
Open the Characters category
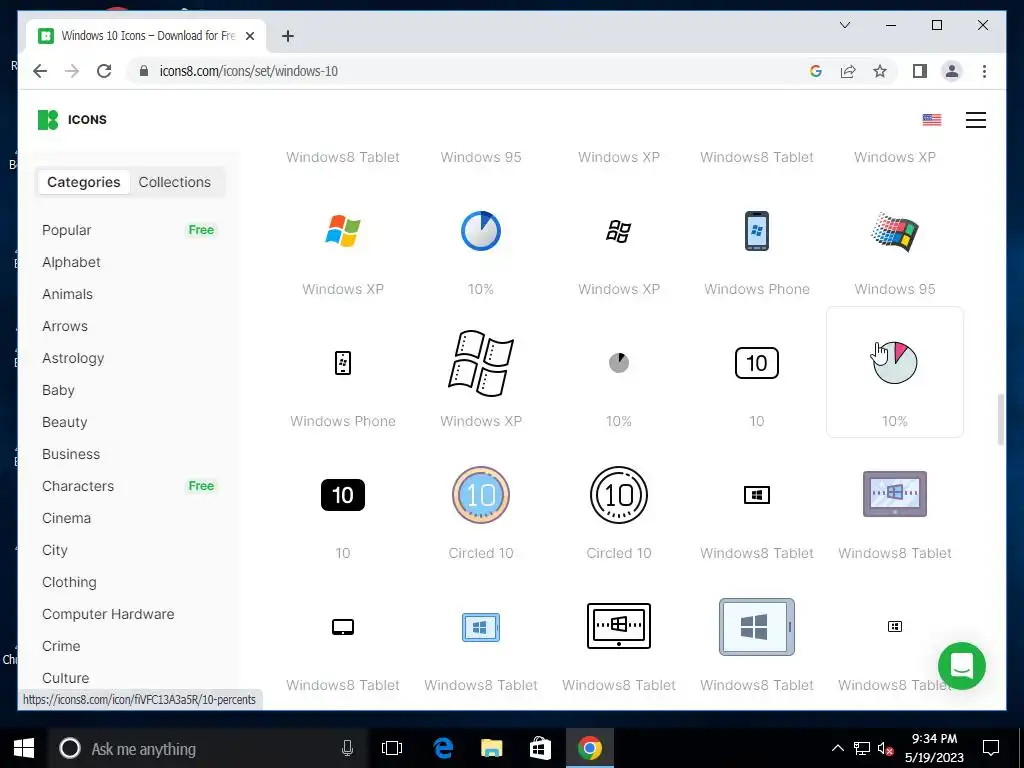pos(78,487)
